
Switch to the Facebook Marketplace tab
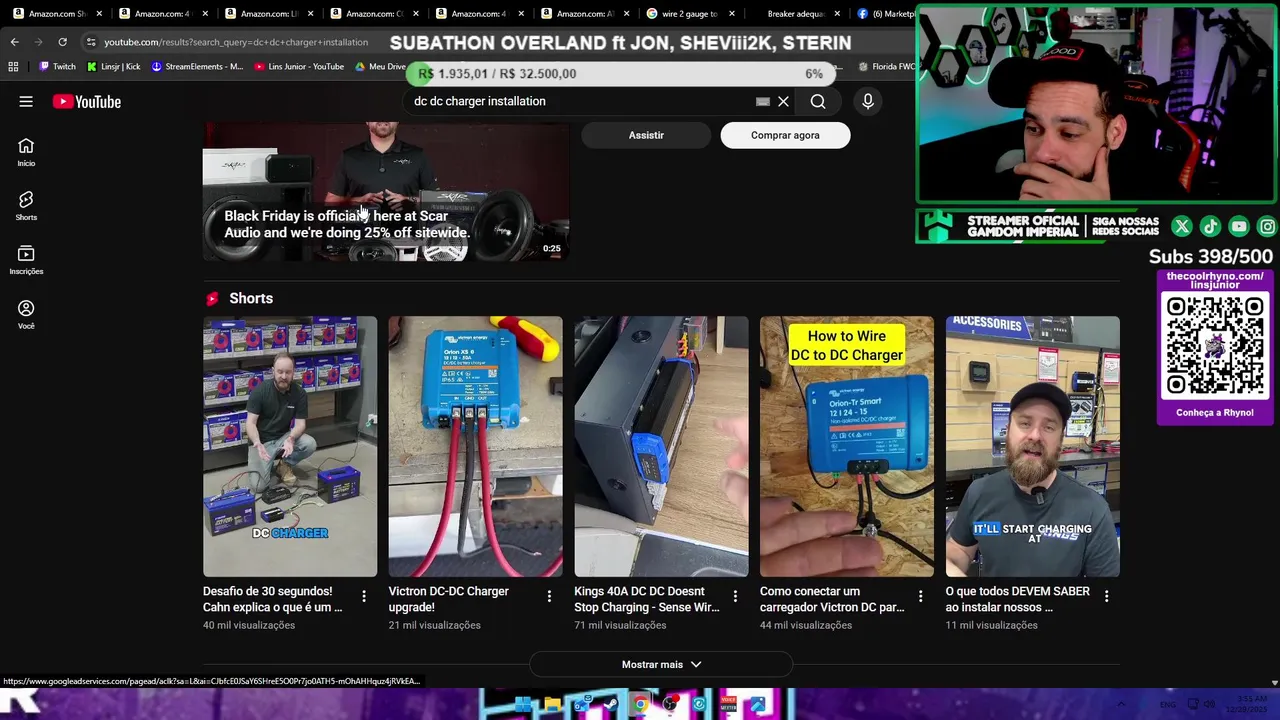tap(886, 14)
